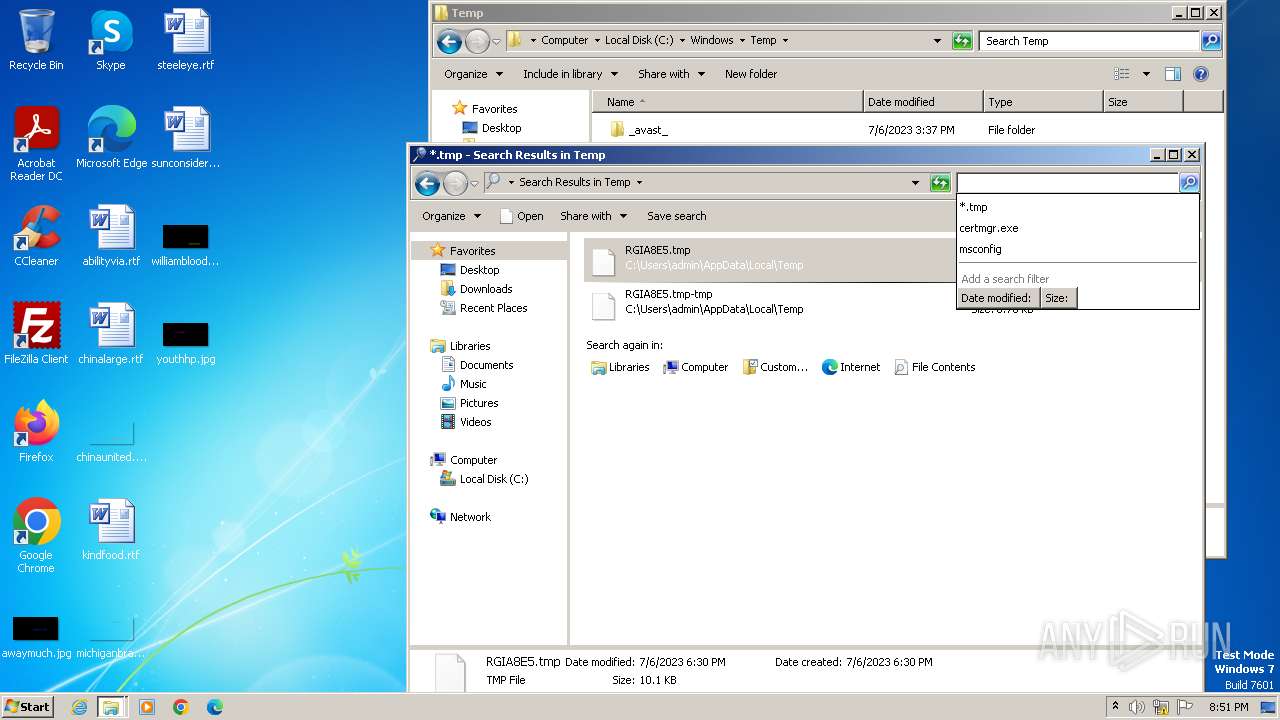The image size is (1280, 720).
Task: Open CCleaner desktop shortcut
Action: [36, 236]
